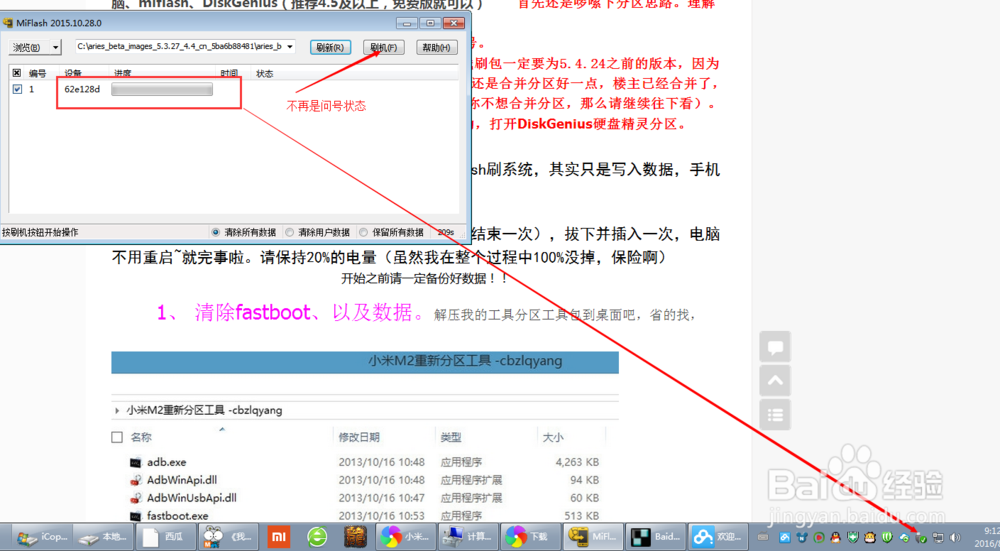The image size is (1000, 551).
Task: Open iCop... taskbar item
Action: (x=40, y=537)
